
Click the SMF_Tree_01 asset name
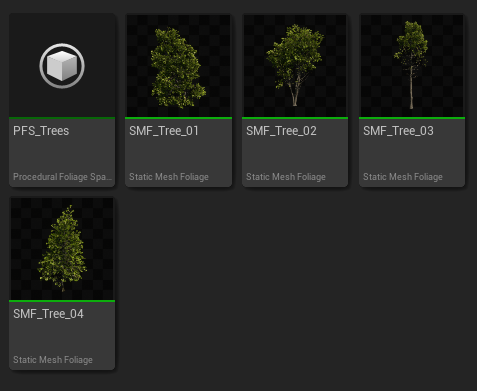tap(164, 131)
